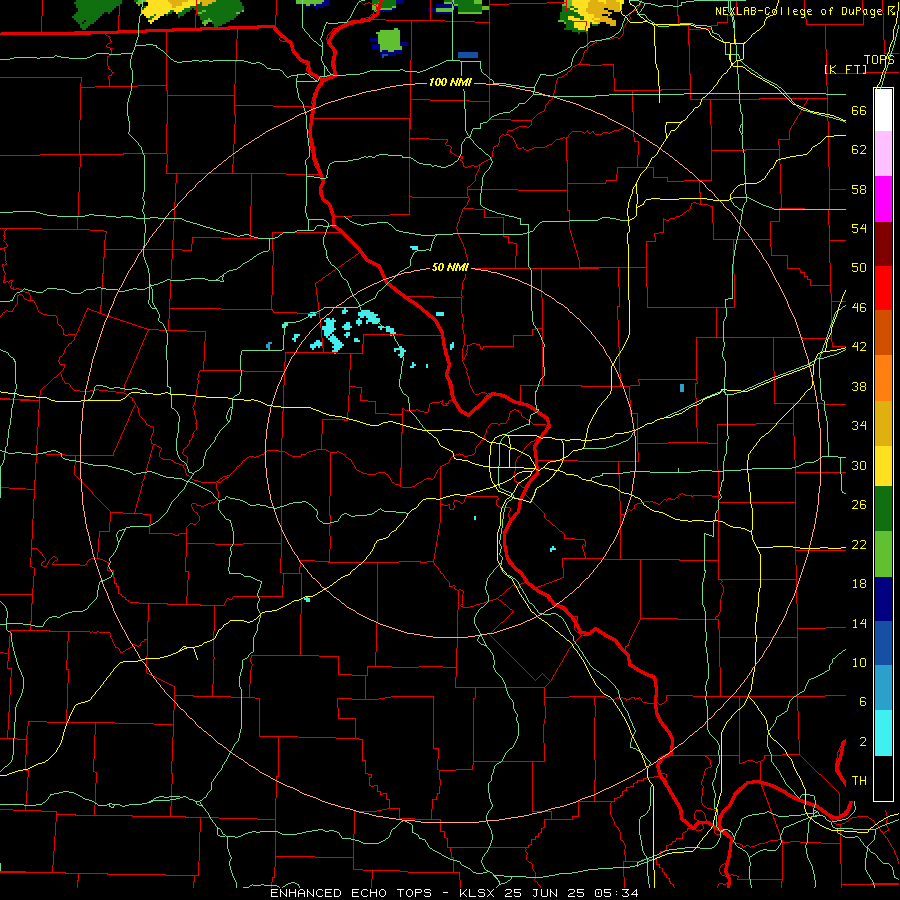900x900 pixels.
Task: Click the legend value "42"
Action: 859,347
